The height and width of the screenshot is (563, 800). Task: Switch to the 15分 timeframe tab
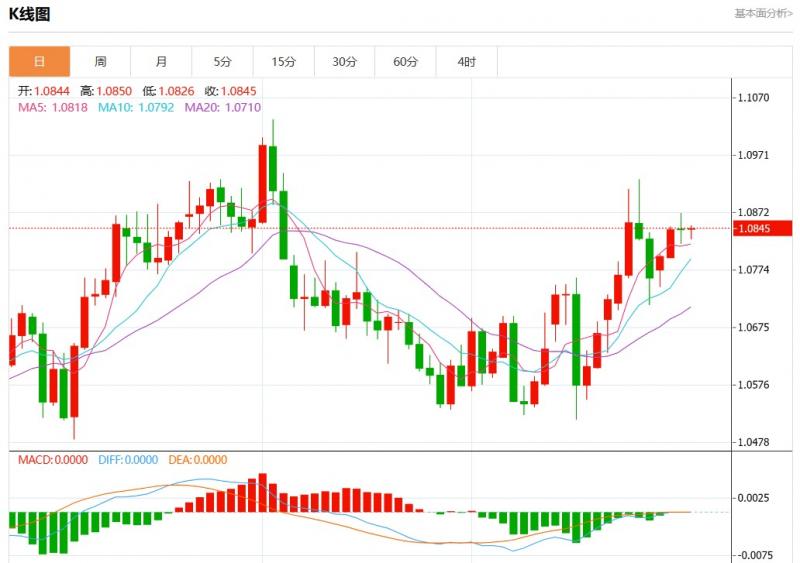(284, 62)
